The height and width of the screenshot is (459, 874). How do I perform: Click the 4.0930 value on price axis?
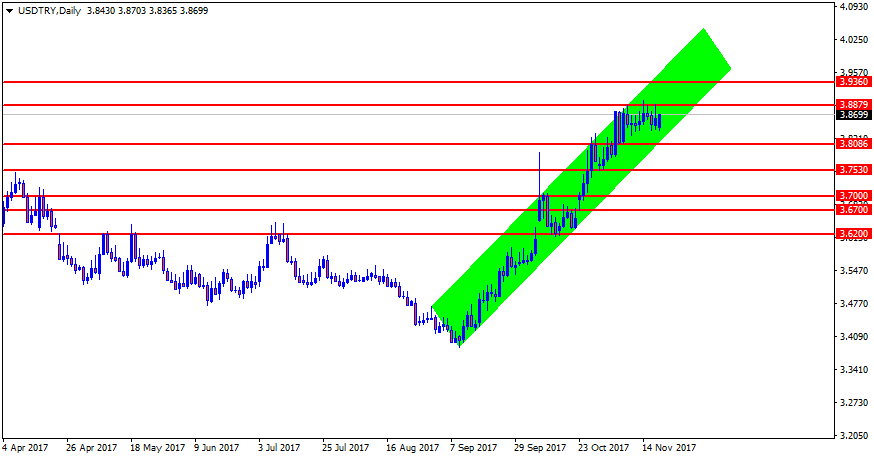[x=853, y=7]
